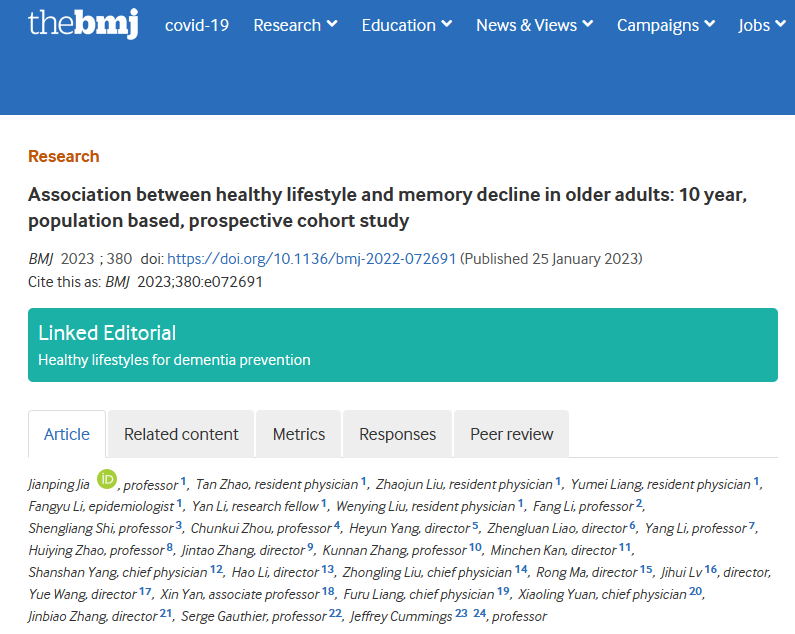Expand the Education menu dropdown
The width and height of the screenshot is (795, 634).
pyautogui.click(x=406, y=25)
